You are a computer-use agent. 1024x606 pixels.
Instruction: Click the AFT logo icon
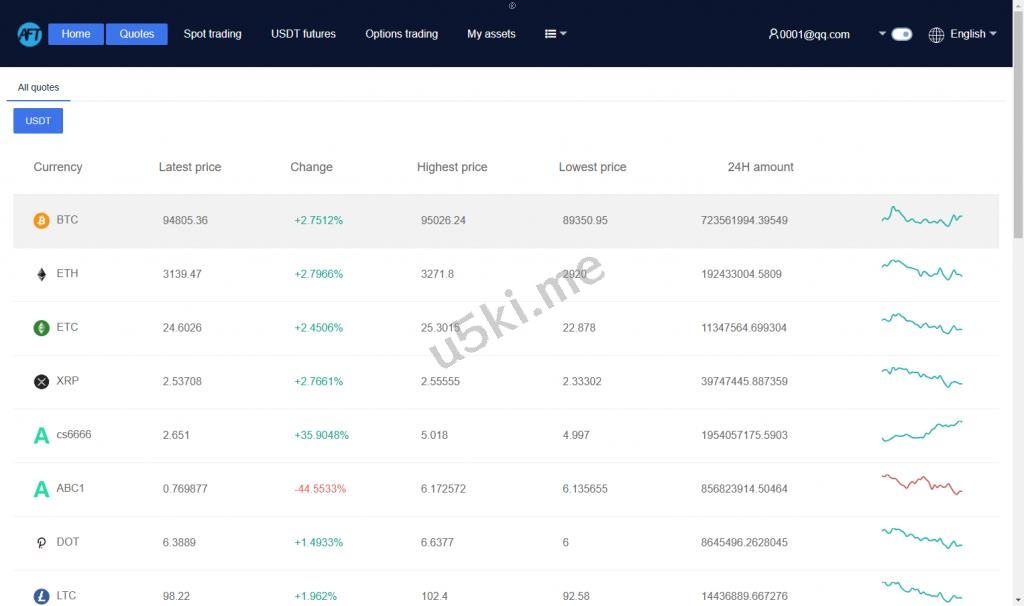coord(29,34)
